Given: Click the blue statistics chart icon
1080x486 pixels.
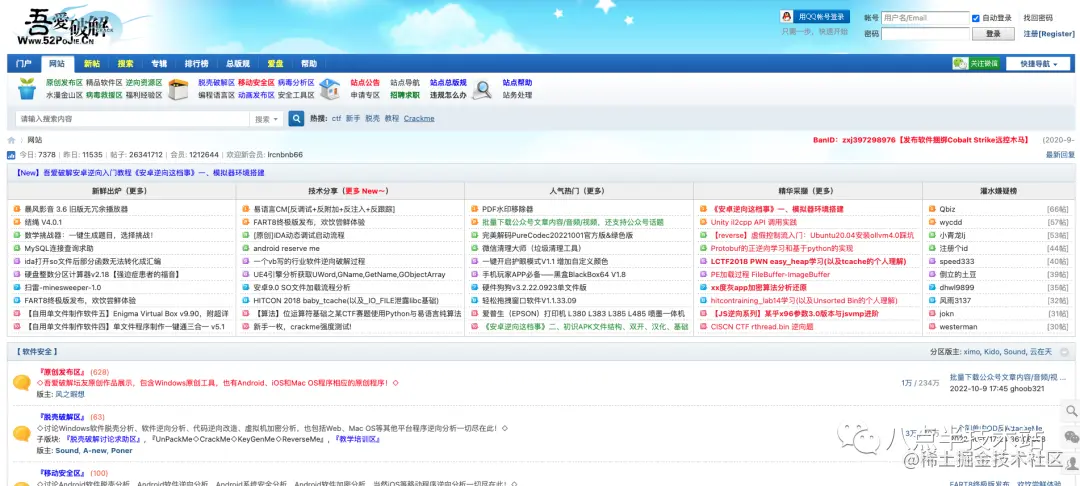Looking at the screenshot, I should point(12,155).
